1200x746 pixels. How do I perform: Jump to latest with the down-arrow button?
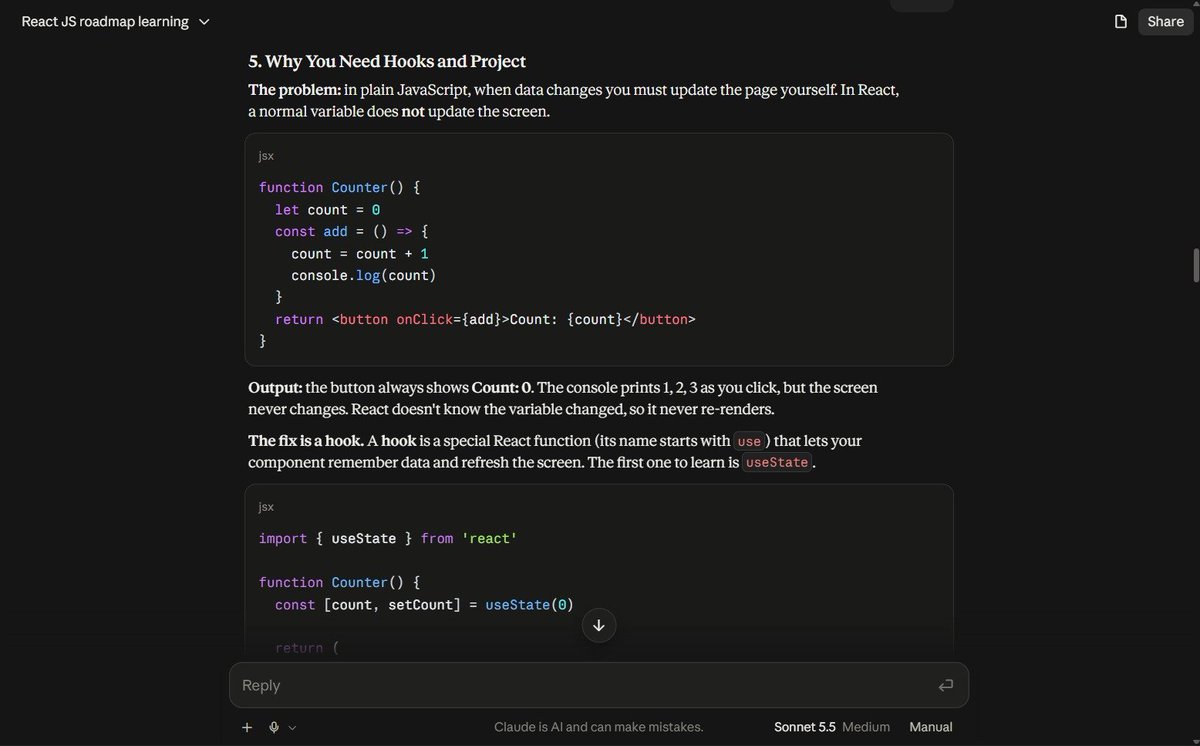pos(599,625)
